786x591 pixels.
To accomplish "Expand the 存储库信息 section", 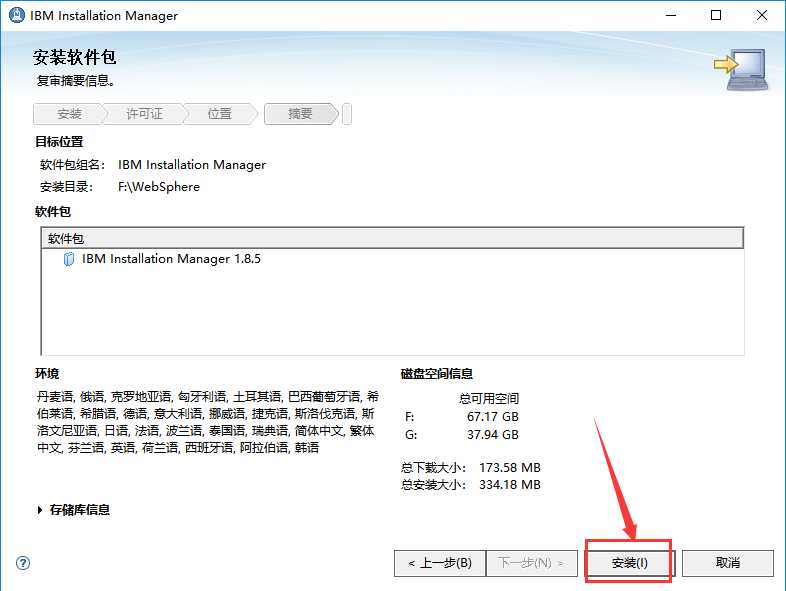I will pos(40,510).
